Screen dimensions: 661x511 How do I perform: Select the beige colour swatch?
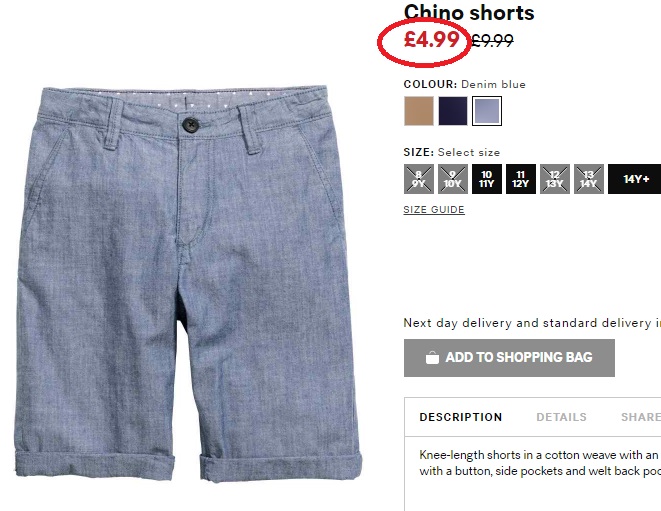point(419,111)
